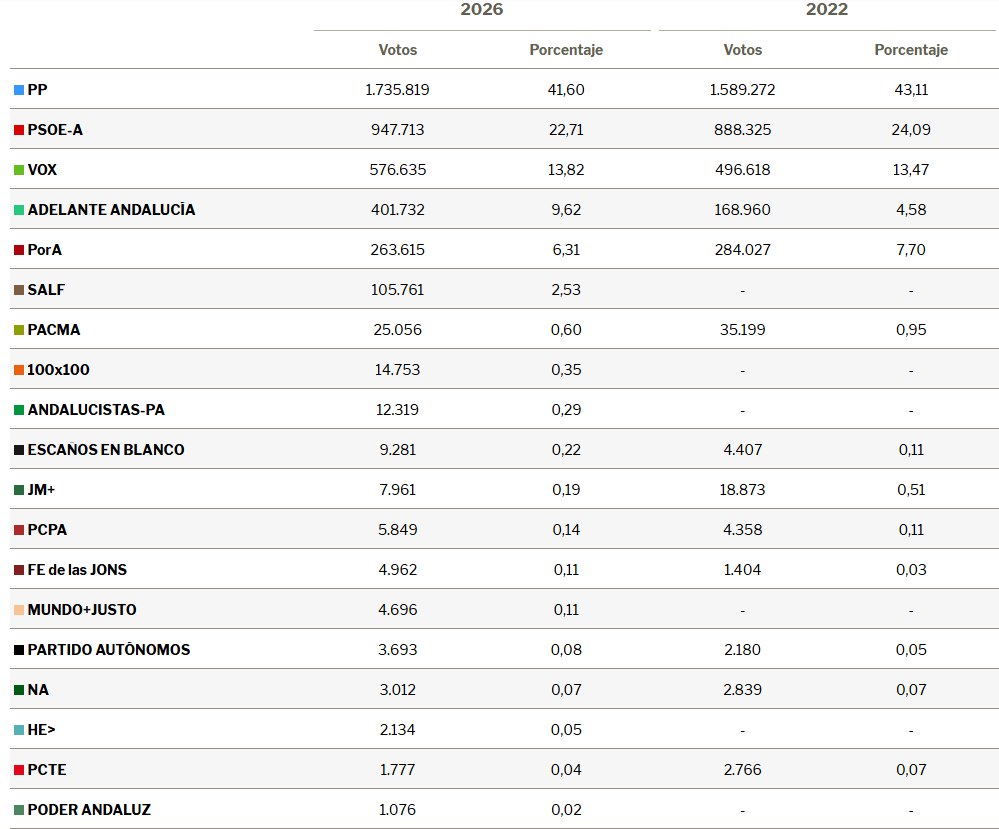Click the Votos header under 2026

[x=398, y=50]
